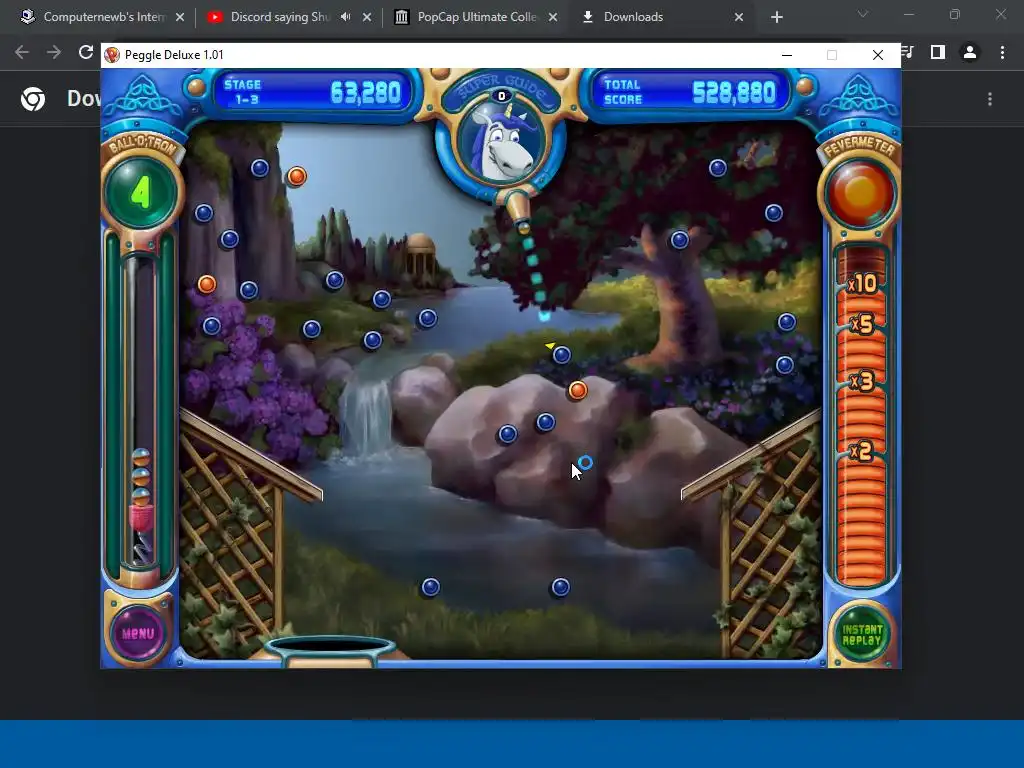Open a new browser tab

(x=776, y=18)
